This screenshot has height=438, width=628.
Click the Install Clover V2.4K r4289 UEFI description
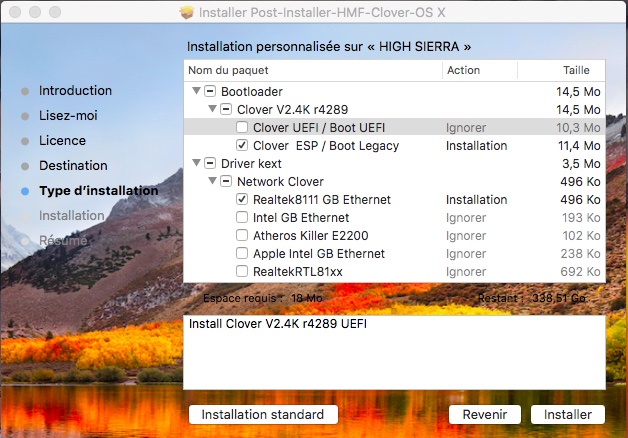pyautogui.click(x=278, y=323)
